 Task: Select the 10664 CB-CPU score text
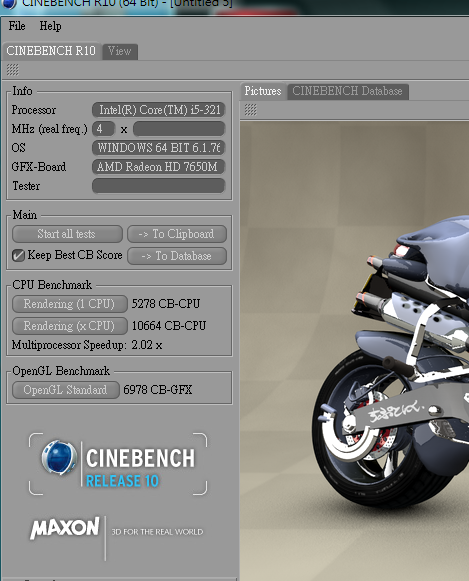point(169,326)
